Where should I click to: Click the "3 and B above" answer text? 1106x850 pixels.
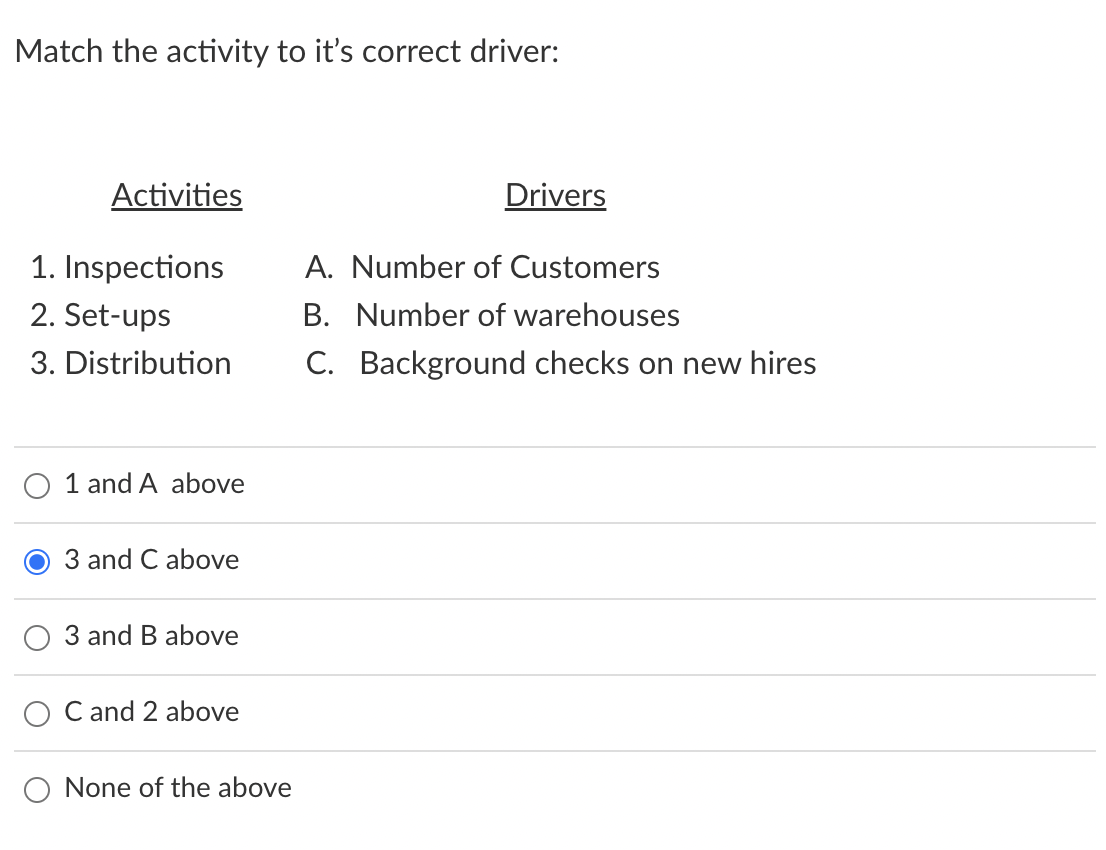(x=151, y=636)
